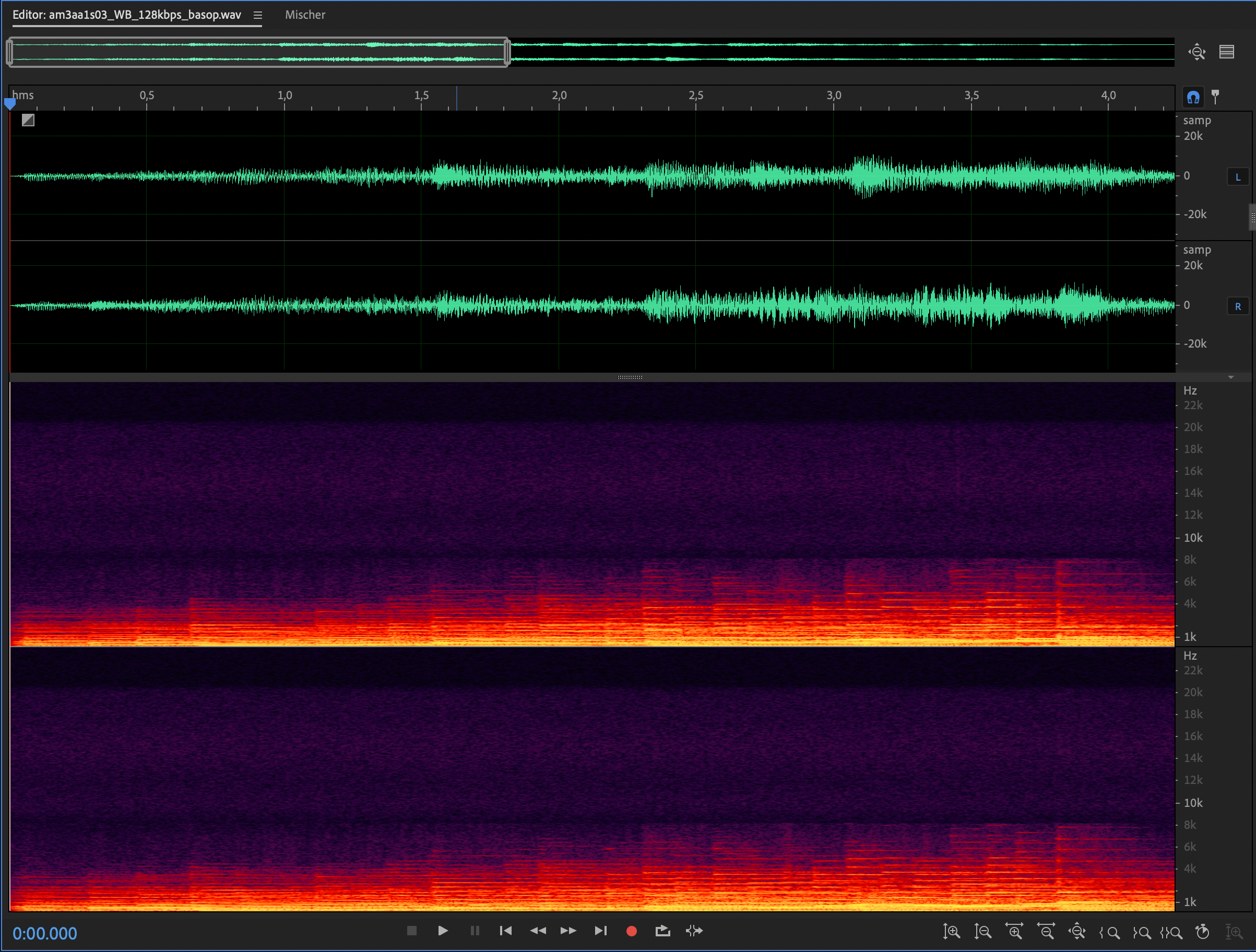Zoom to Out Point icon

[x=1141, y=932]
